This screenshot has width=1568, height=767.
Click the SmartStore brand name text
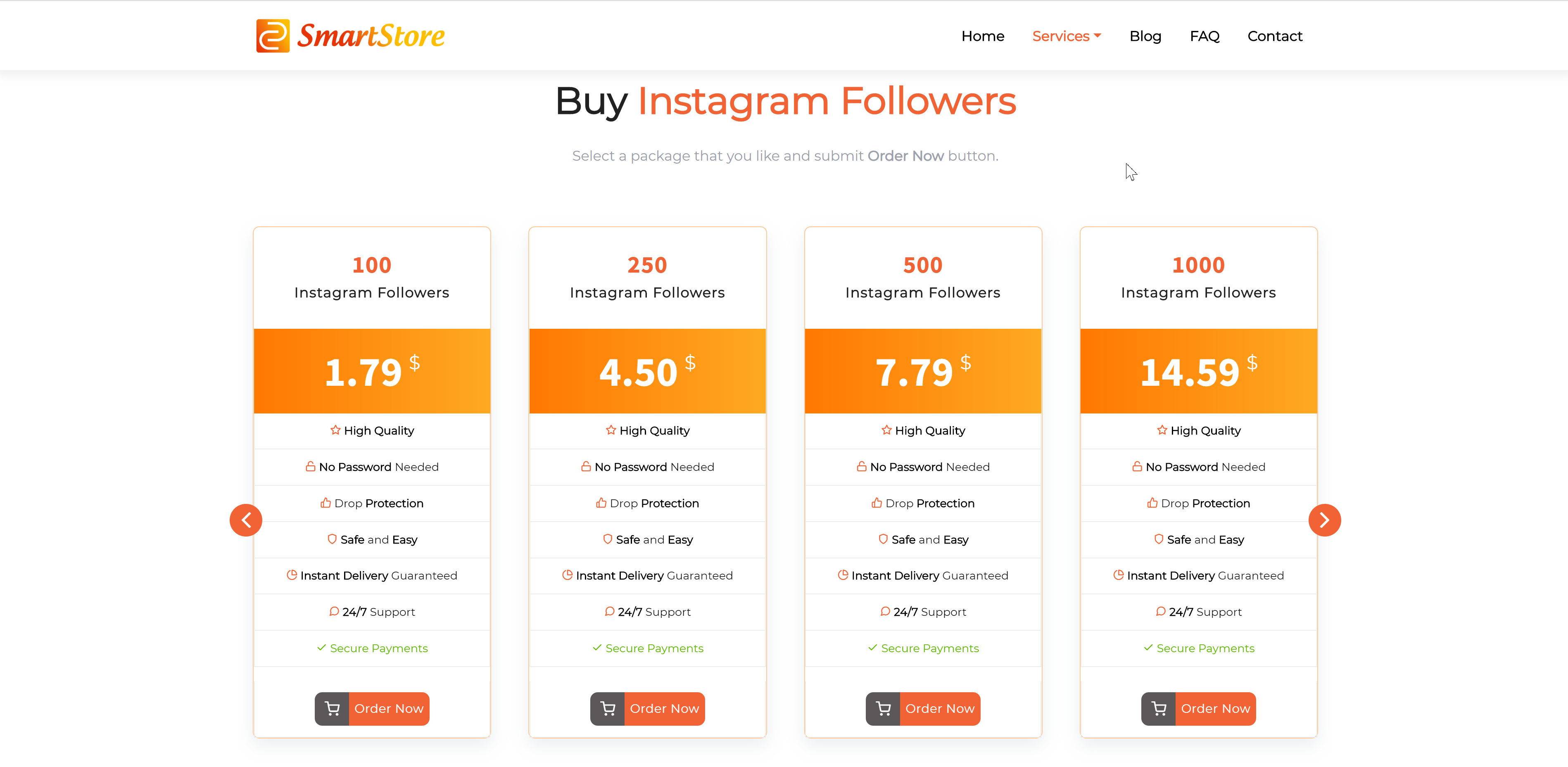pos(371,36)
